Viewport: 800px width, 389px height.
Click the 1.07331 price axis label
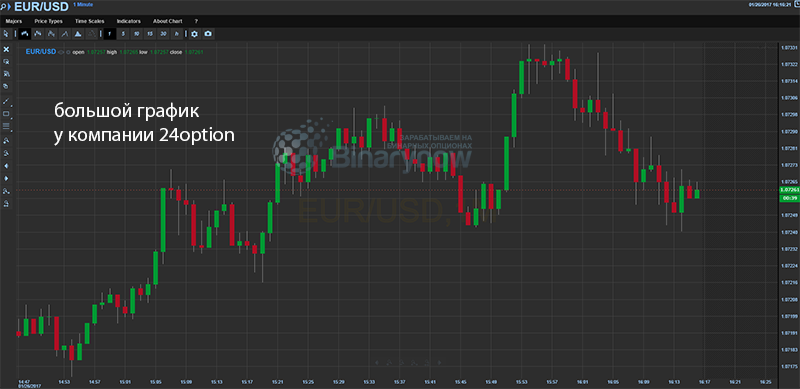point(789,47)
